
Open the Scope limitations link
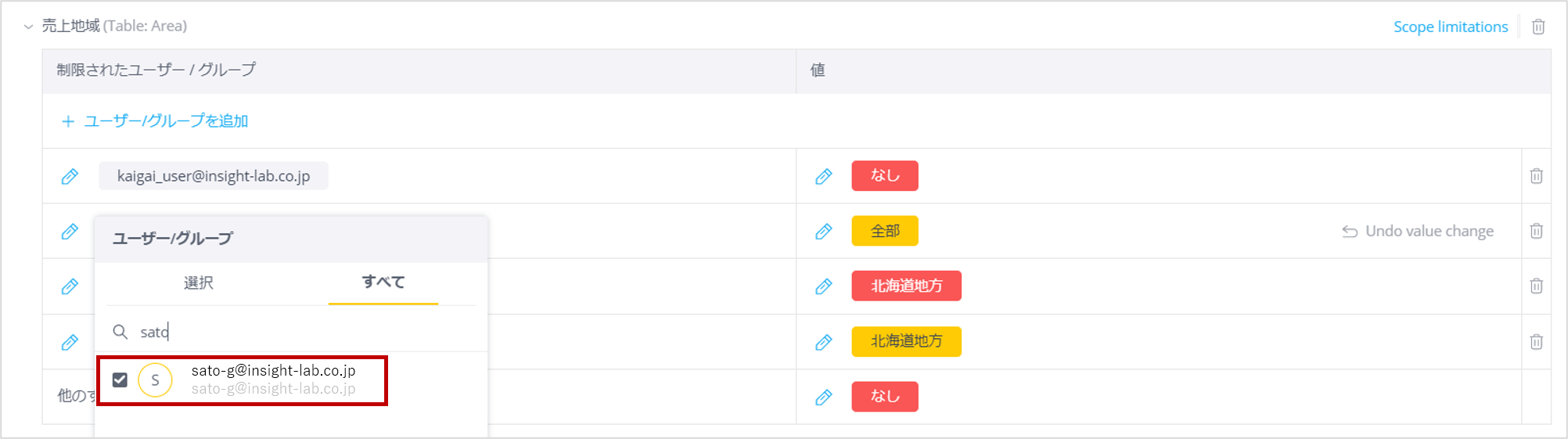[x=1451, y=27]
